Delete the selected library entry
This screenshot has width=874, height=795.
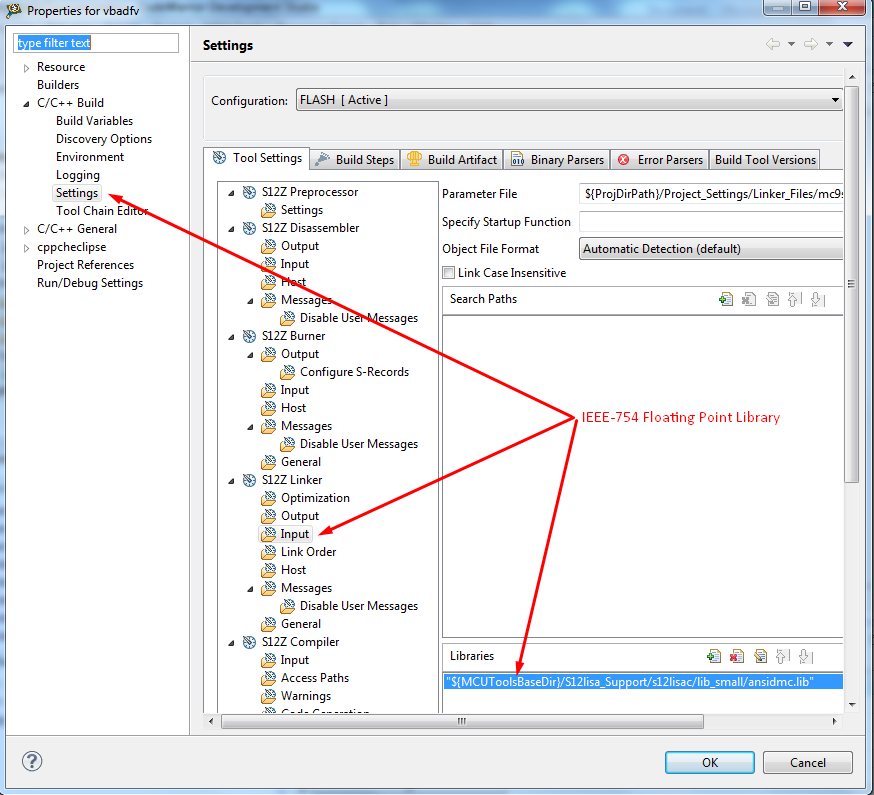coord(737,656)
